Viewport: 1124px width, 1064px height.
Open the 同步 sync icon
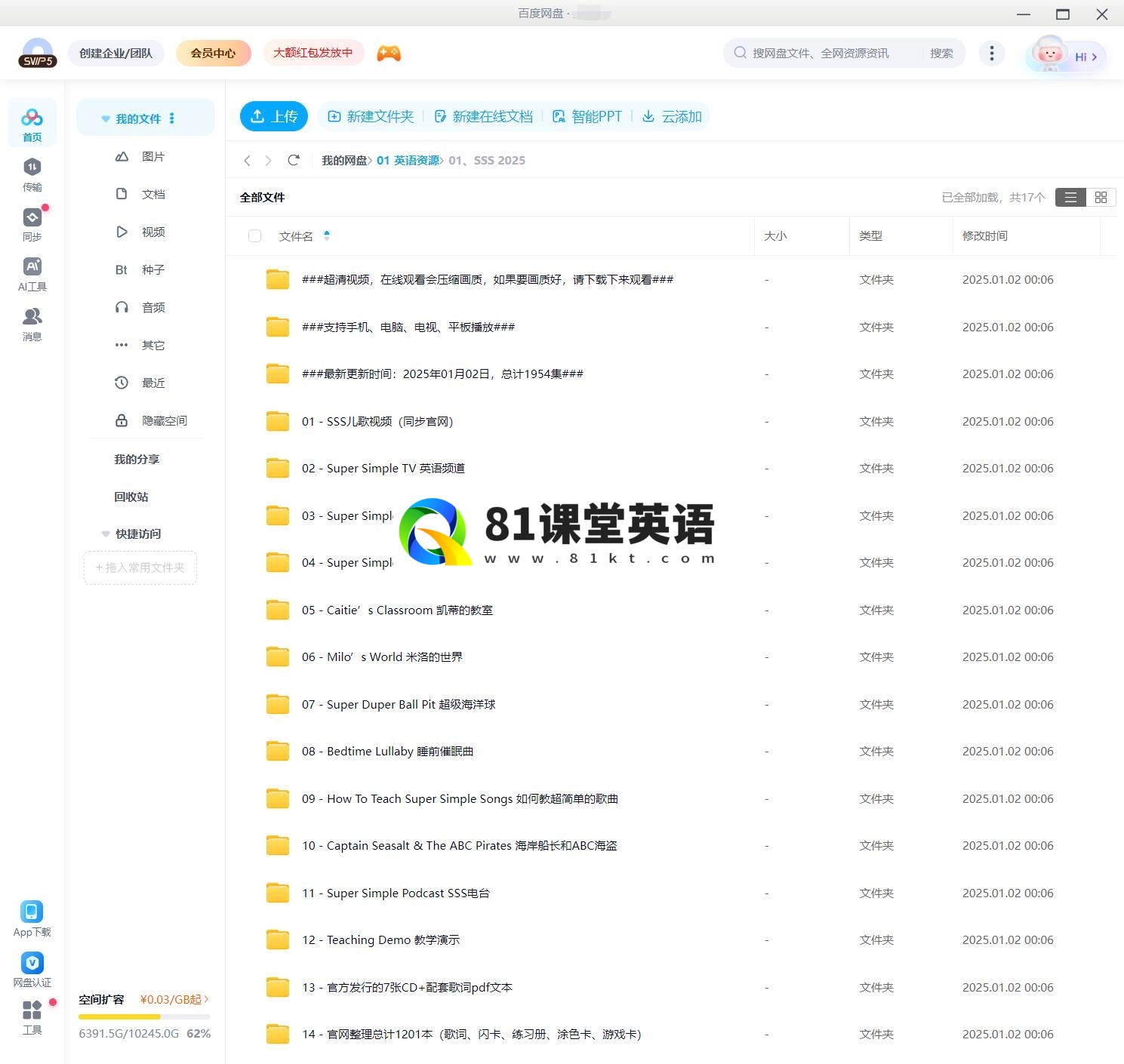[32, 223]
